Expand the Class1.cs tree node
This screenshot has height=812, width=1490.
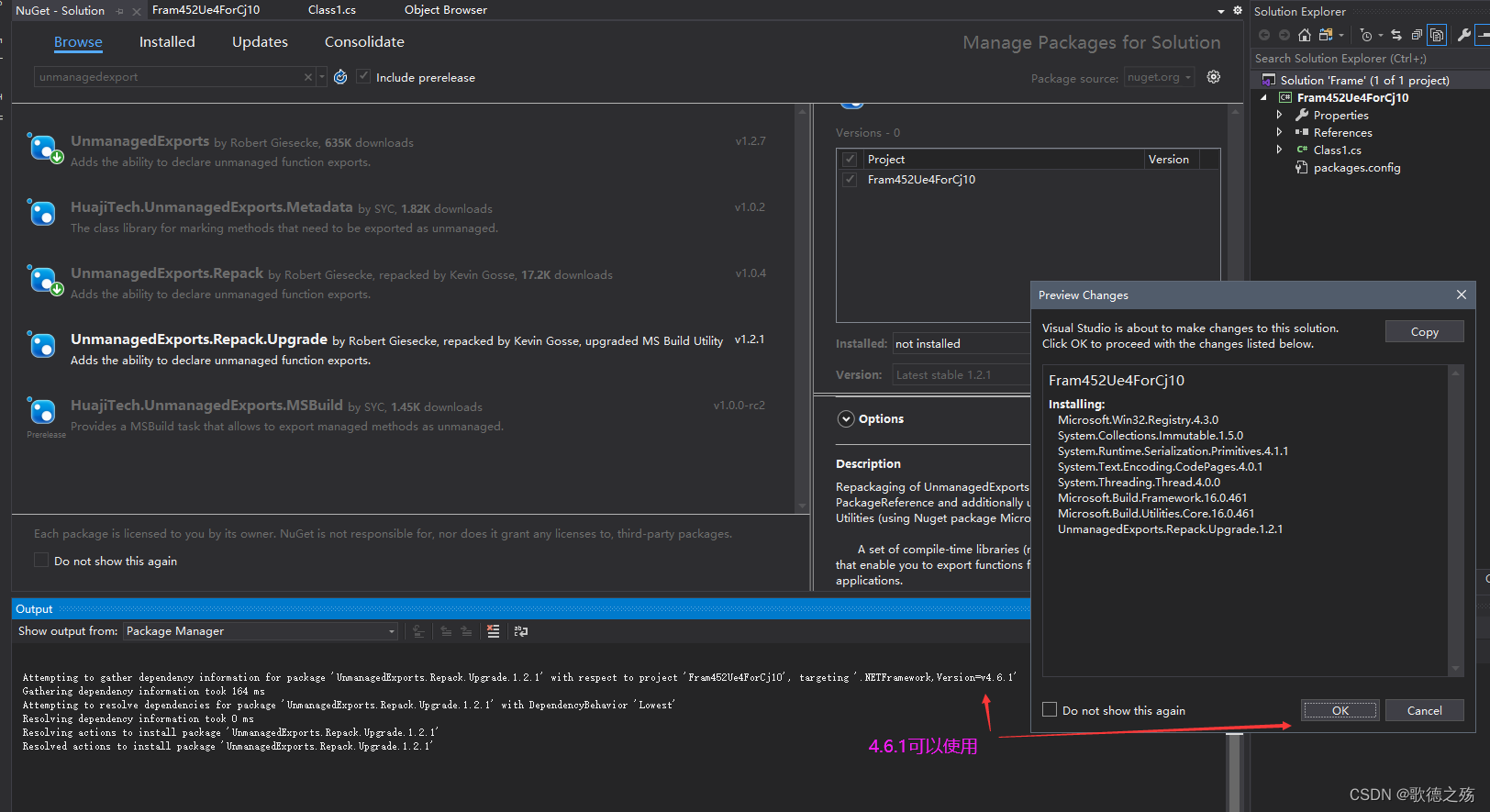coord(1280,150)
